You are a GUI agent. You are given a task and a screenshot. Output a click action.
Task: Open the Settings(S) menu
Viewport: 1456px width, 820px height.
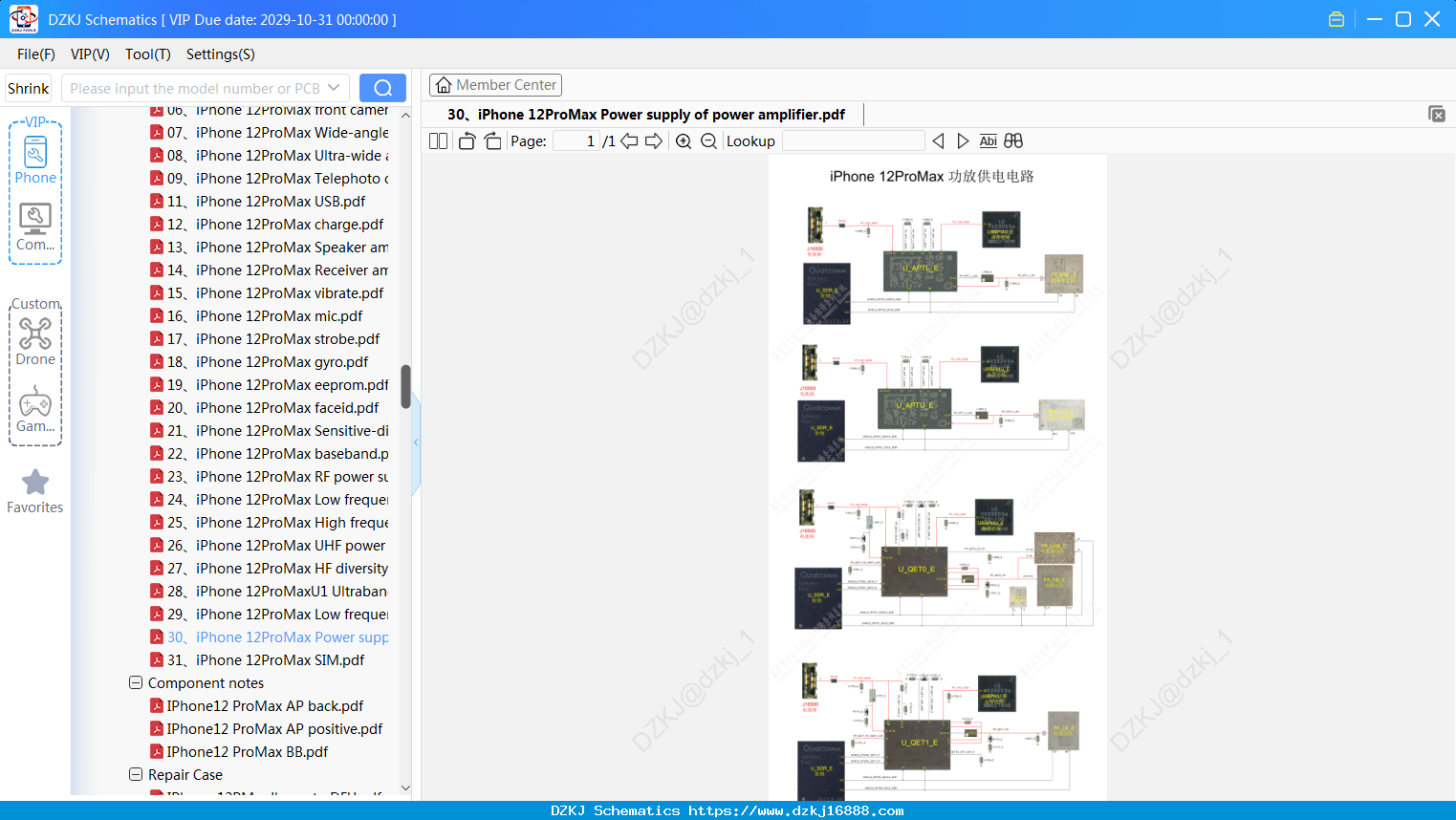221,54
